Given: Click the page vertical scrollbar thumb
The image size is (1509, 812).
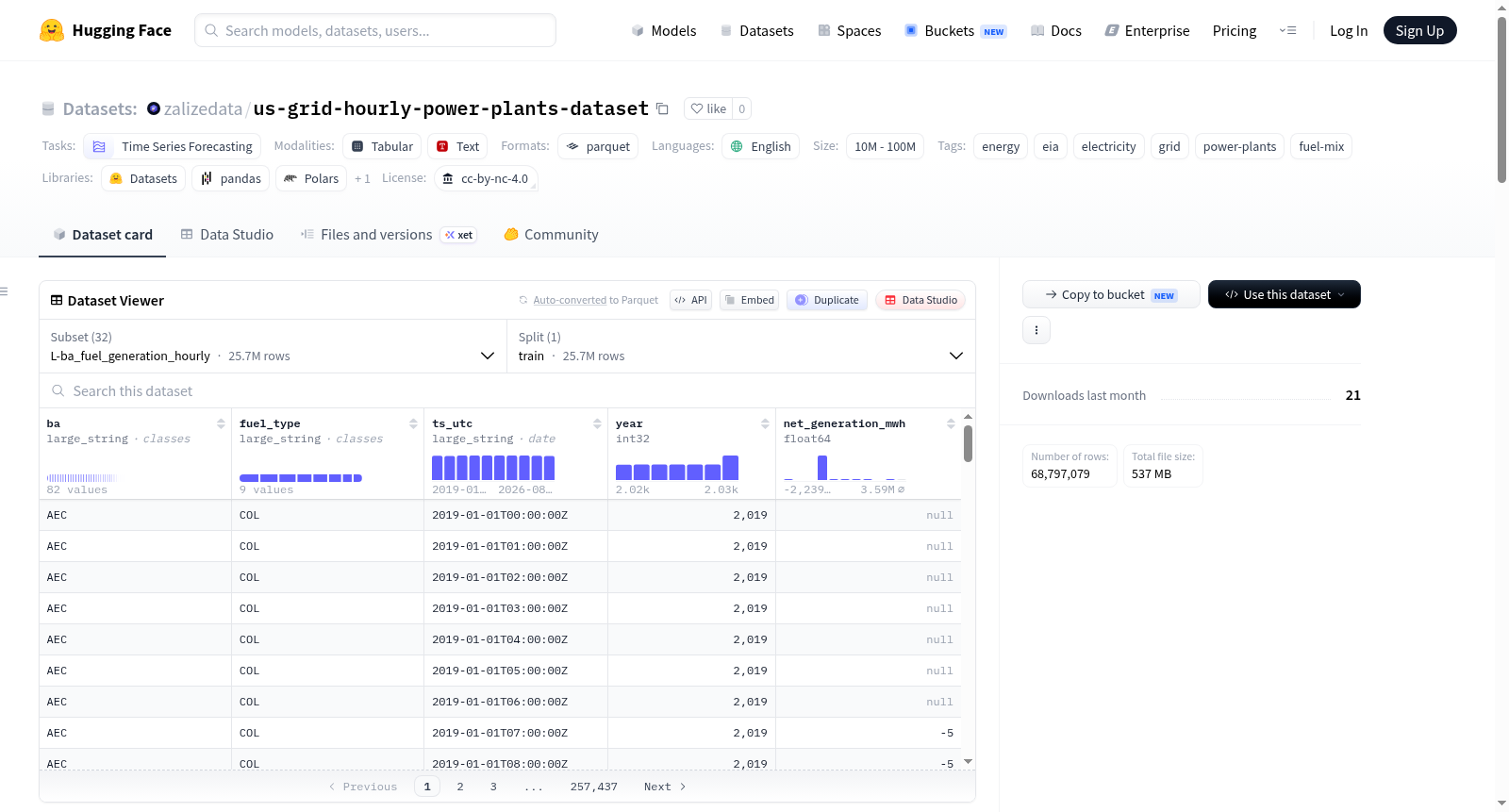Looking at the screenshot, I should tap(1501, 99).
